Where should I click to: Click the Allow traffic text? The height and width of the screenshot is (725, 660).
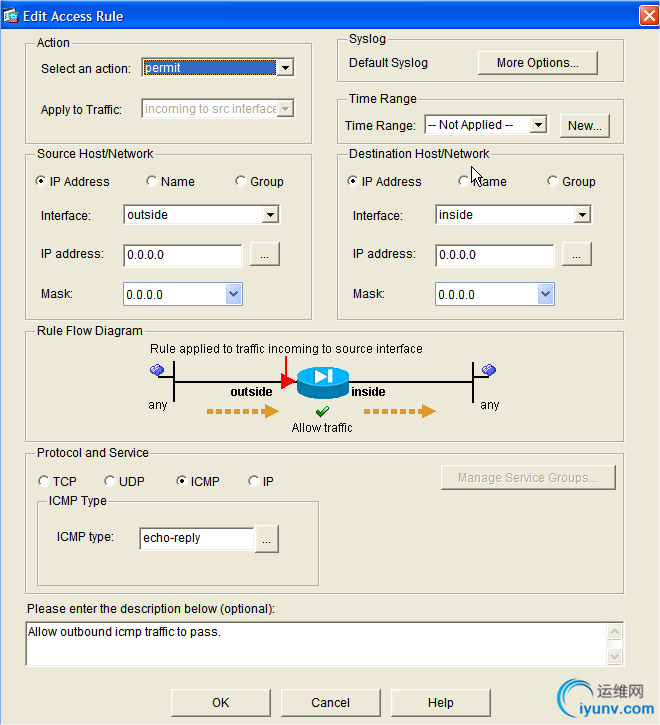click(x=322, y=428)
